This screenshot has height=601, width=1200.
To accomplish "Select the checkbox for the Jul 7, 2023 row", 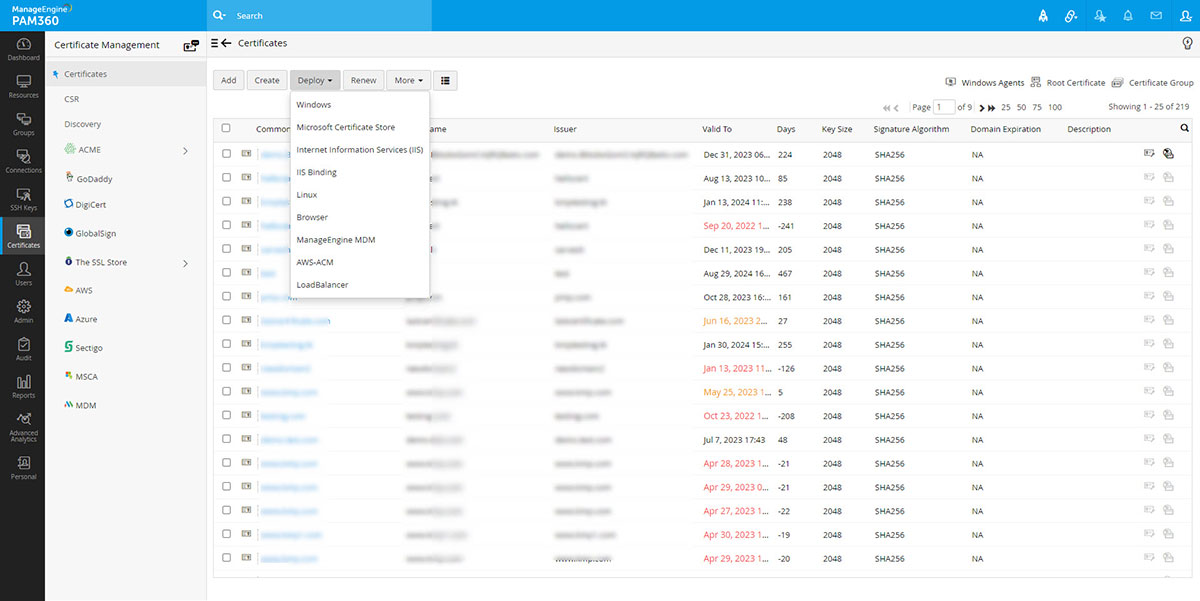I will pyautogui.click(x=226, y=439).
